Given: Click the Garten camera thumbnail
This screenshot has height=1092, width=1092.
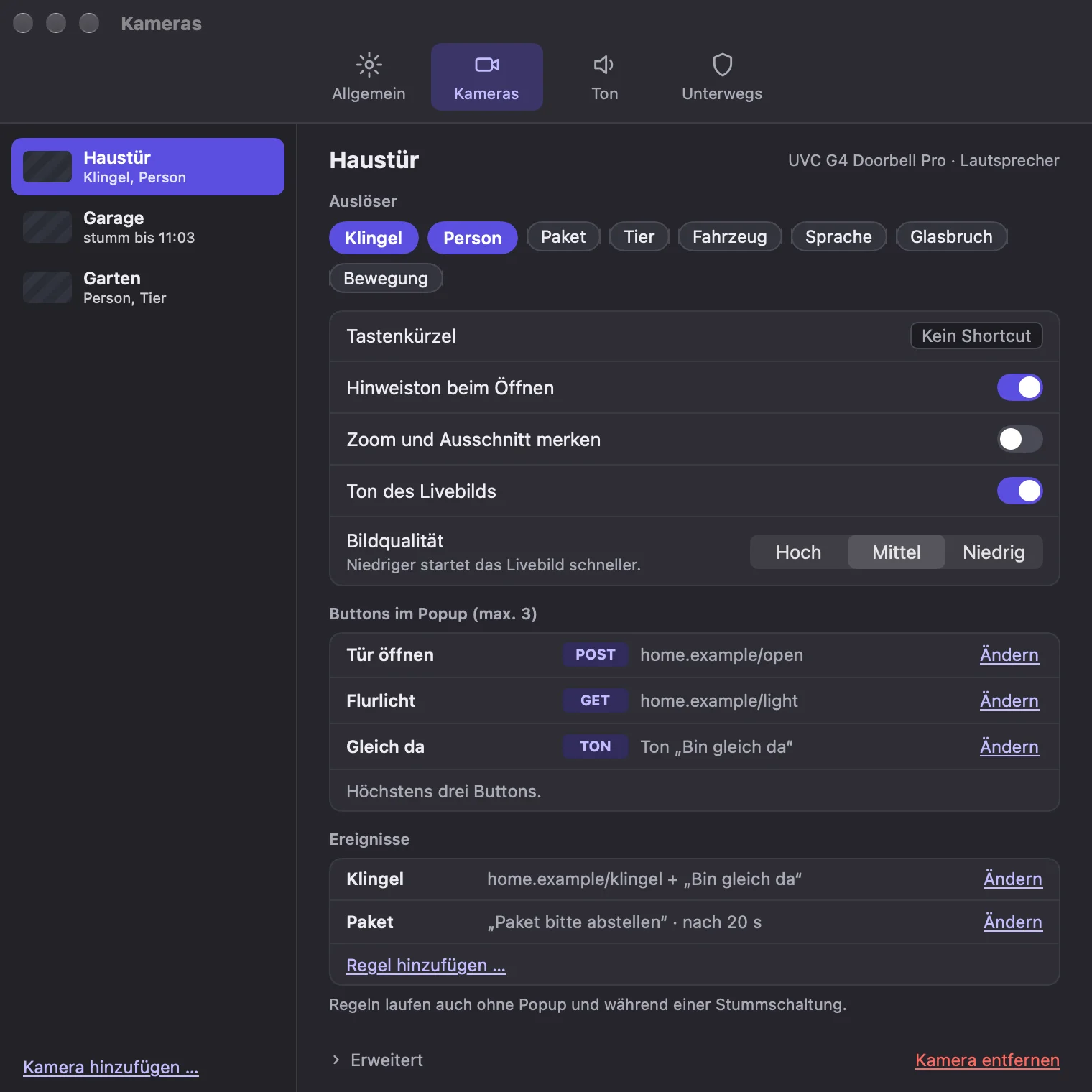Looking at the screenshot, I should pos(47,287).
